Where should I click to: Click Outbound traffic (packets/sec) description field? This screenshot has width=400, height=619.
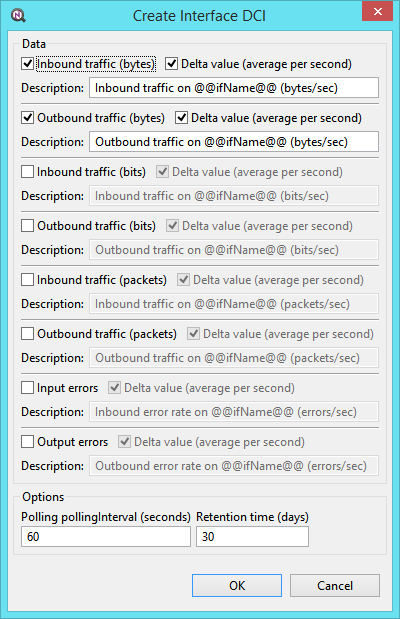234,358
